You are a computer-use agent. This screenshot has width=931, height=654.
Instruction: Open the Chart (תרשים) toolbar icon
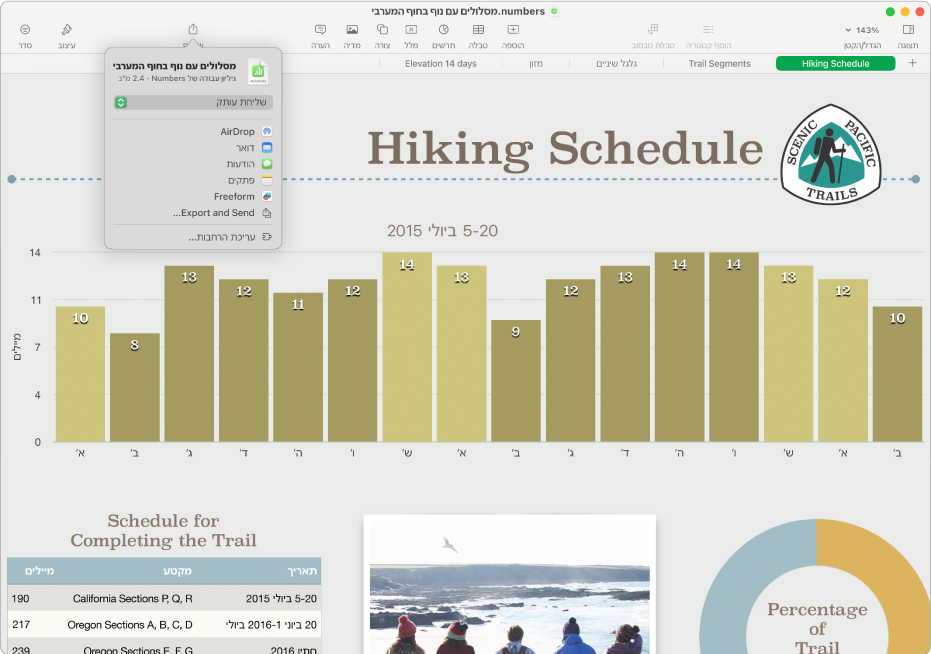tap(444, 29)
